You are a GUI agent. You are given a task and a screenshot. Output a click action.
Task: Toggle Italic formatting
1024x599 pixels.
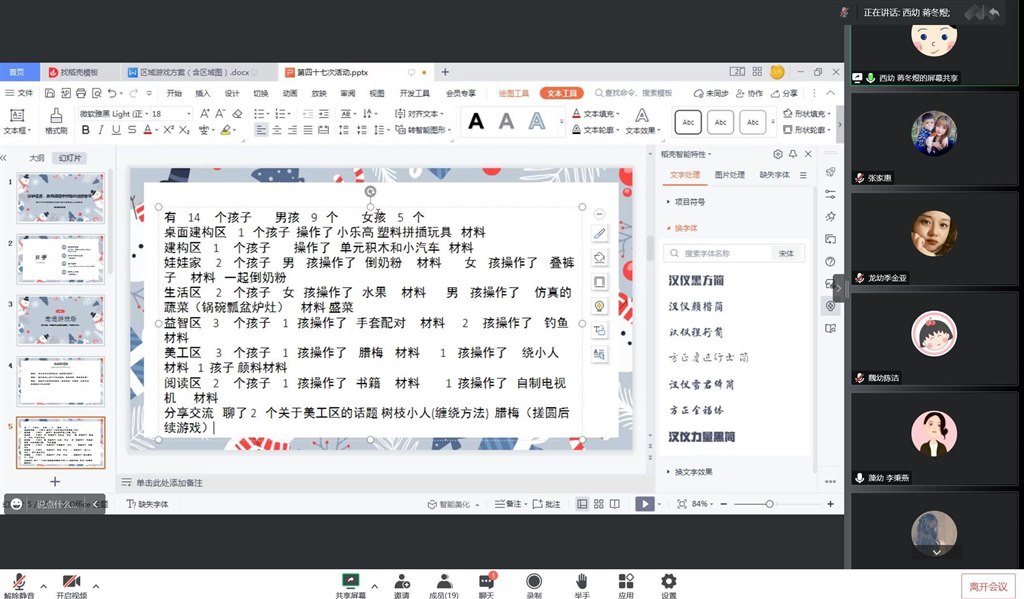click(x=101, y=130)
